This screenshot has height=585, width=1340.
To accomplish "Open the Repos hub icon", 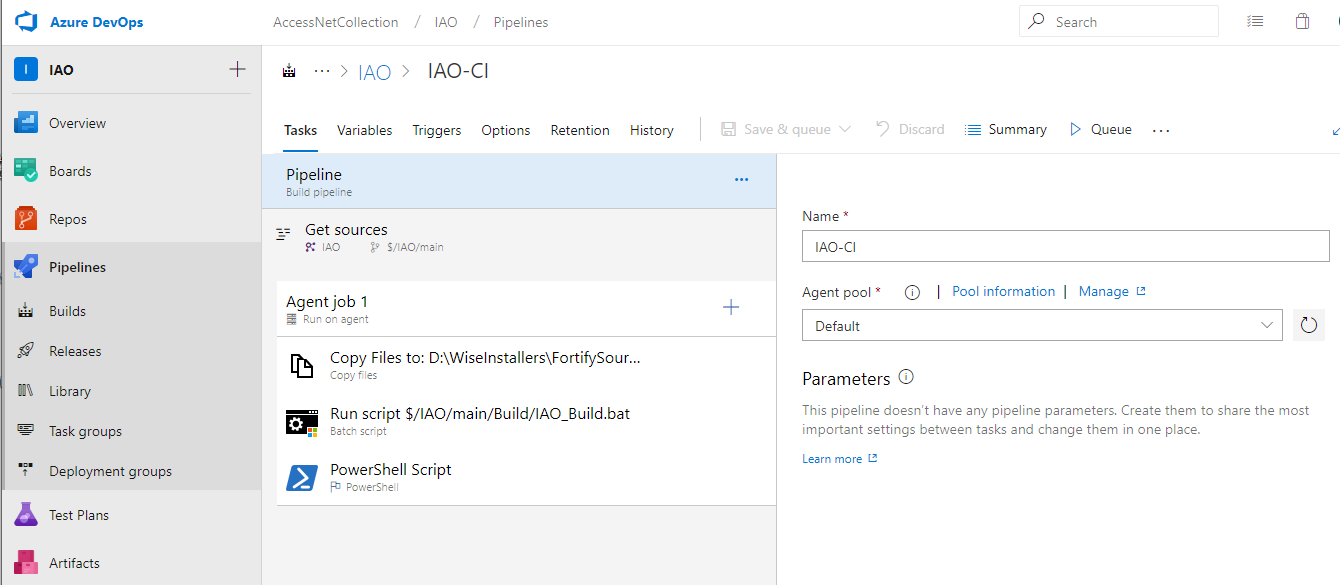I will pos(26,219).
